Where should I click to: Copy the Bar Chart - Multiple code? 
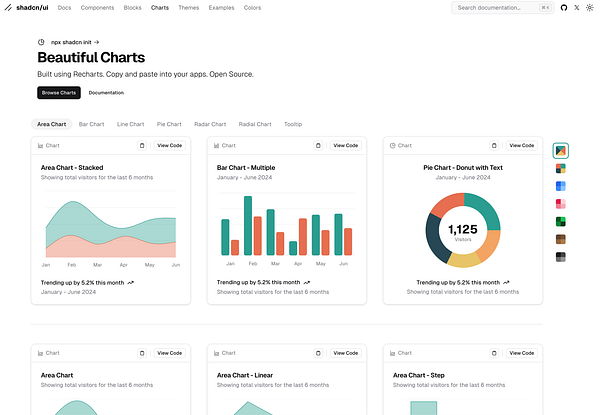[318, 145]
